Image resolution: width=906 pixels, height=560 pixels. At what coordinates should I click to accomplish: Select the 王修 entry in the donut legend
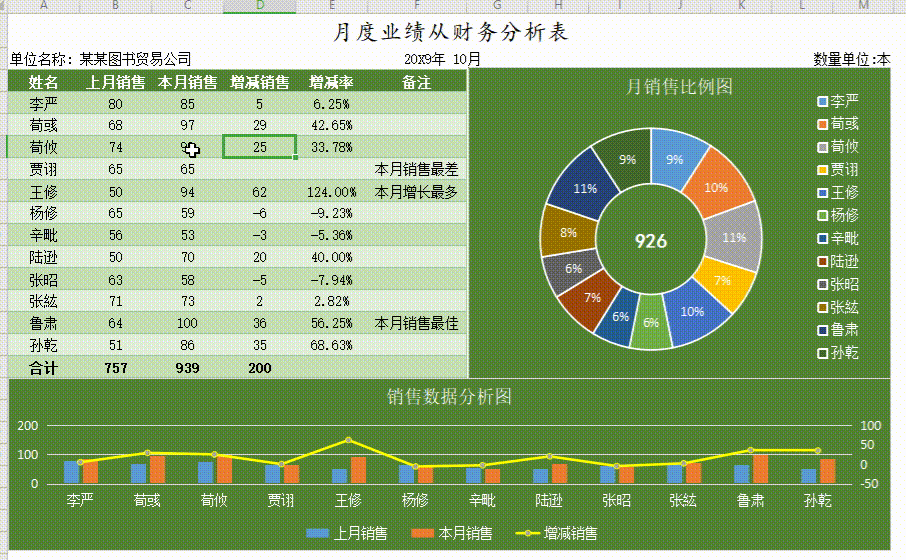tap(838, 192)
